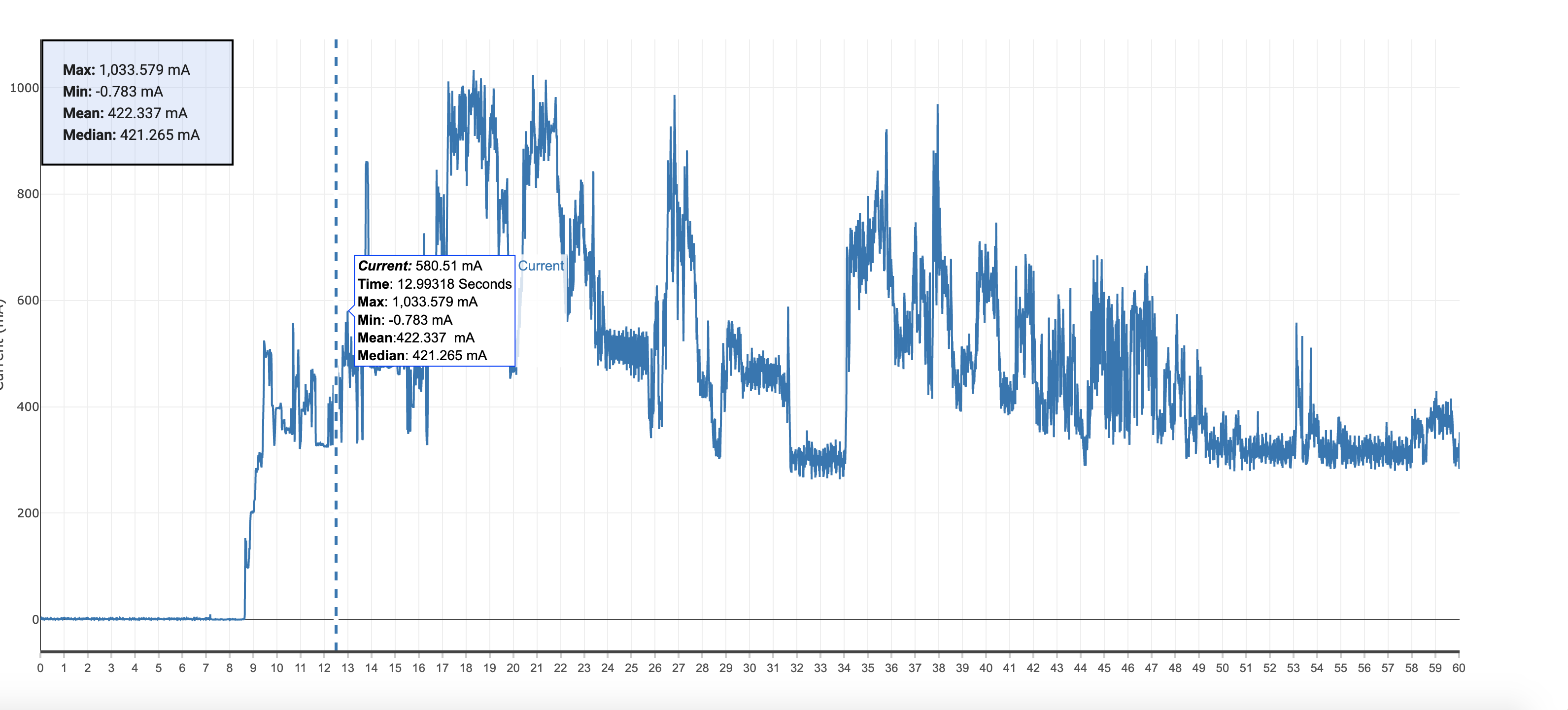Click the x-axis tick label 45

pos(1104,668)
